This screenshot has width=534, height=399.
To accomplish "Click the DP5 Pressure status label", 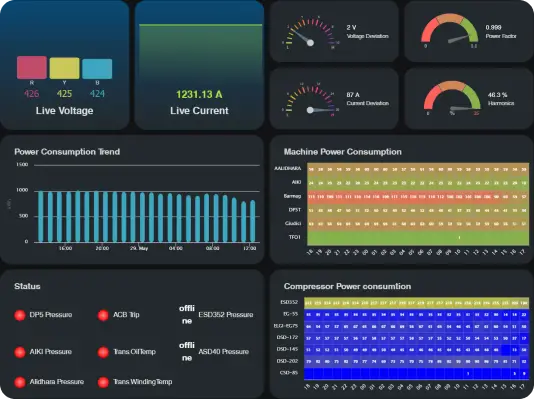I will [51, 315].
